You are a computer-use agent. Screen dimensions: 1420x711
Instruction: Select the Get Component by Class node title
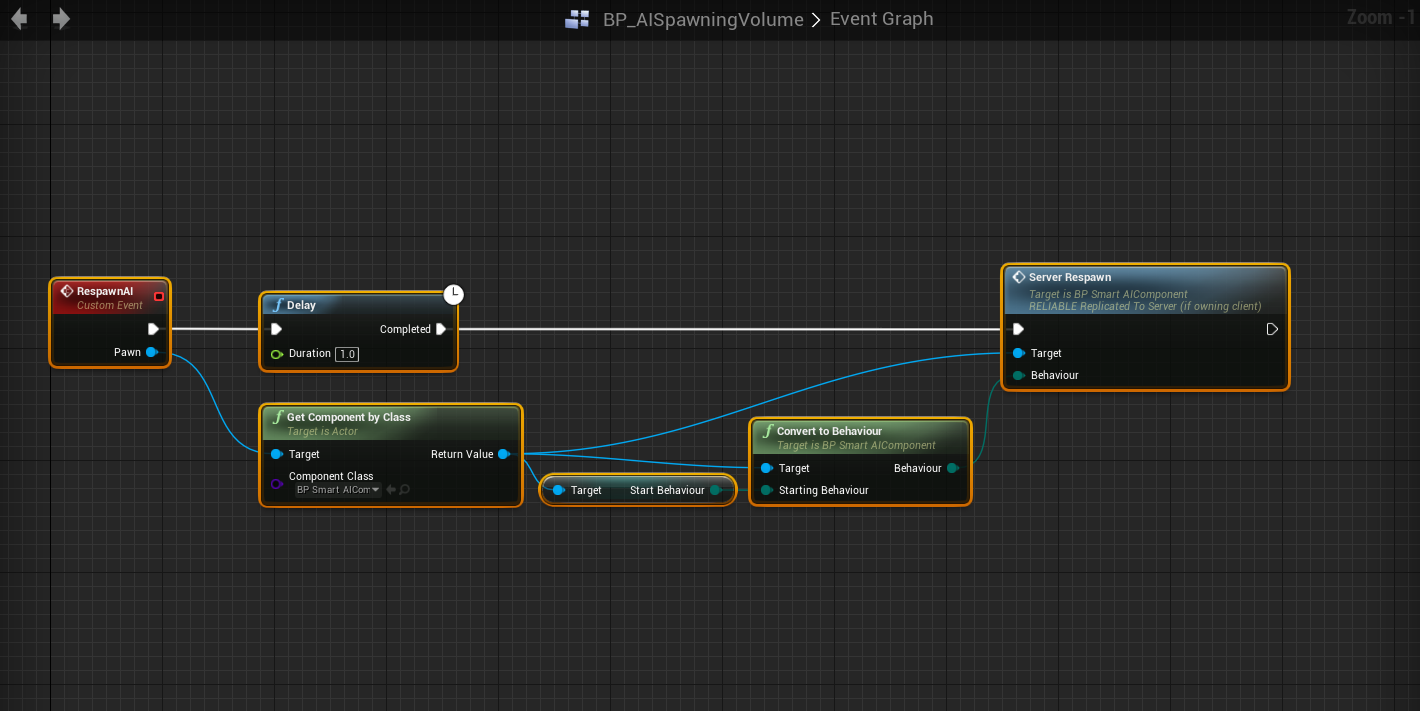[x=348, y=417]
